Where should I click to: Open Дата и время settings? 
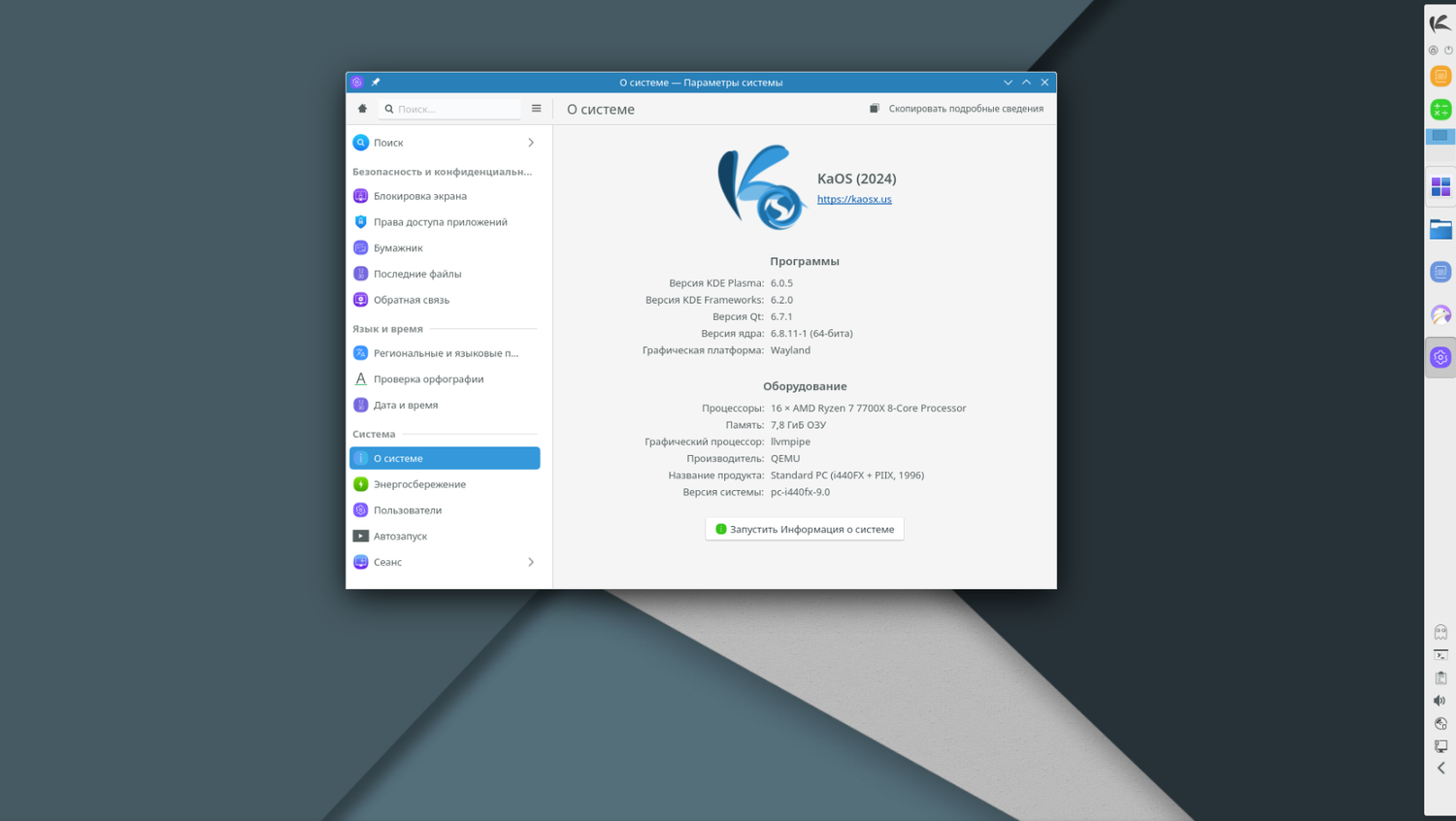(x=445, y=405)
